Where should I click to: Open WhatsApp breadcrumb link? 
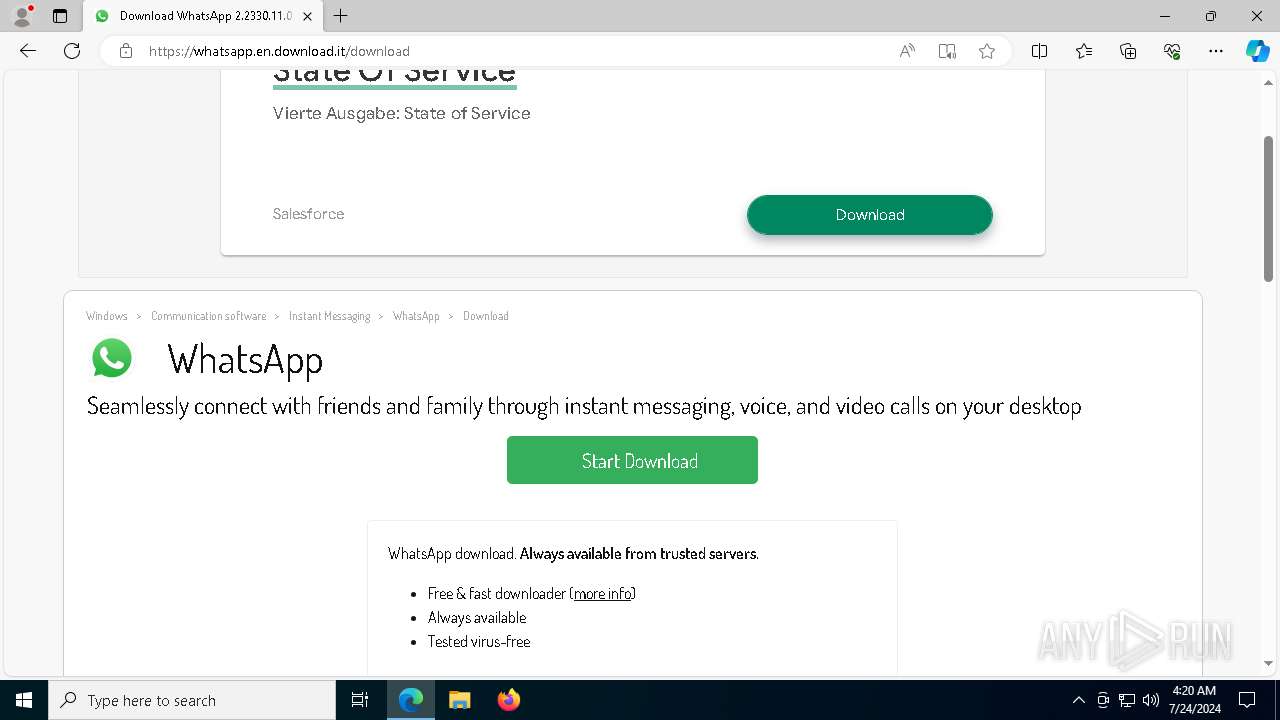click(416, 316)
